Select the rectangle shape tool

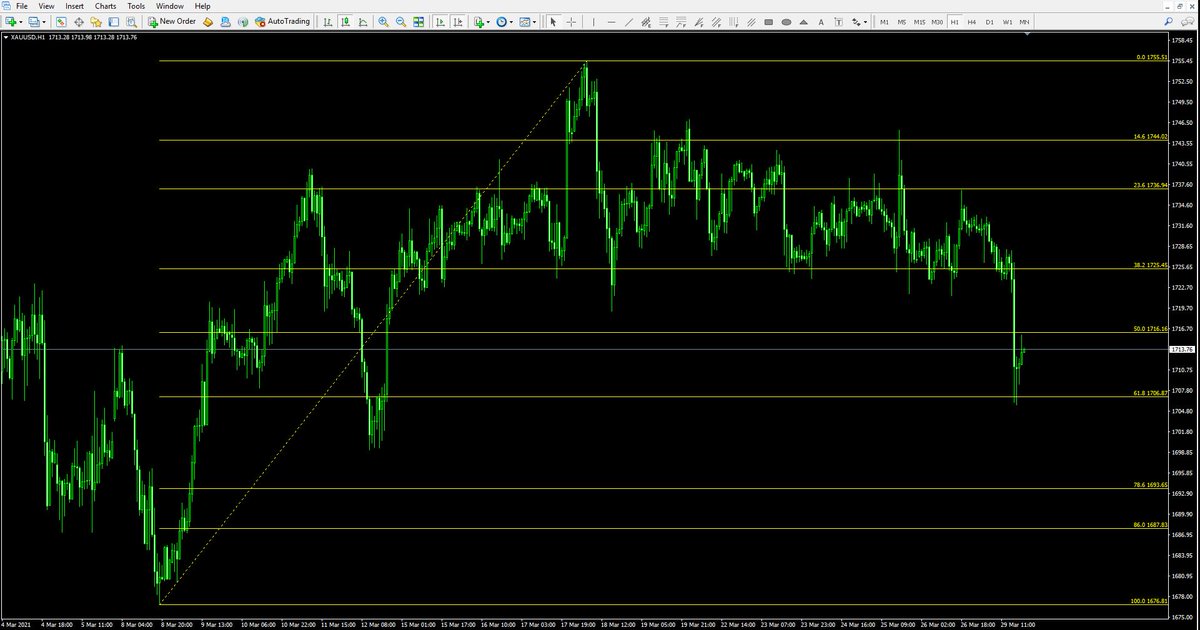[768, 21]
